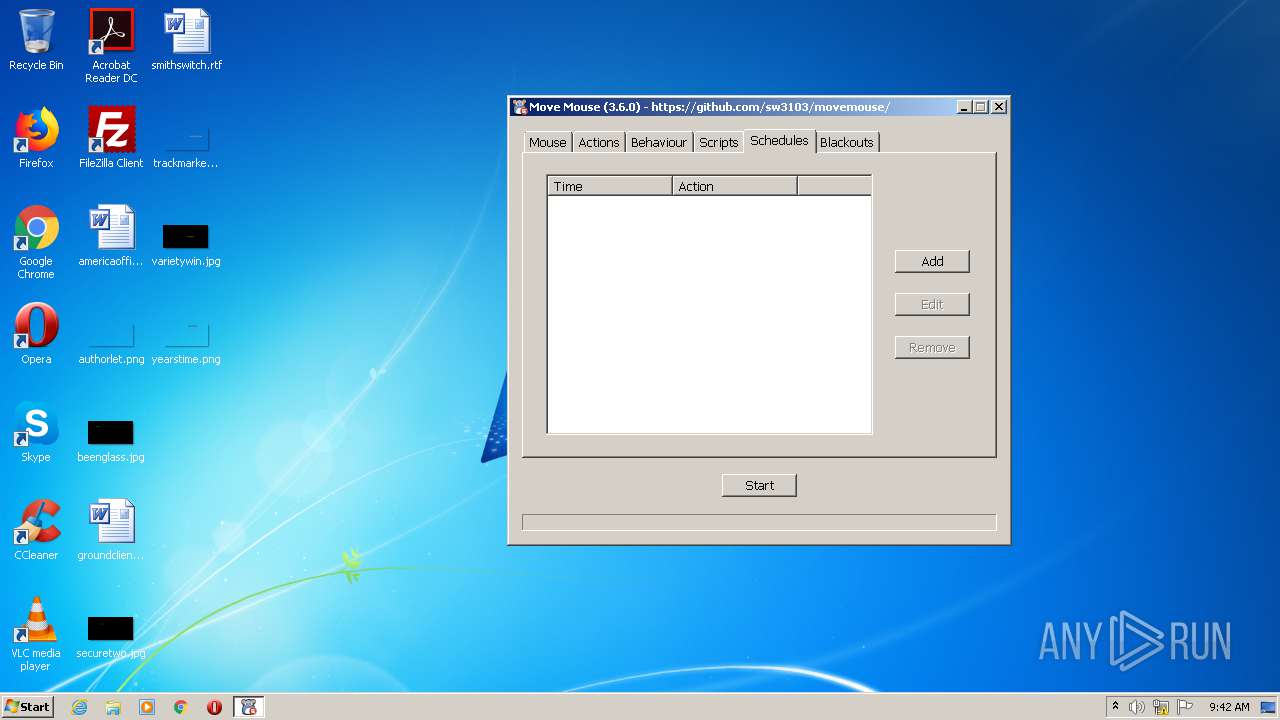Sort by the Time column header

609,186
